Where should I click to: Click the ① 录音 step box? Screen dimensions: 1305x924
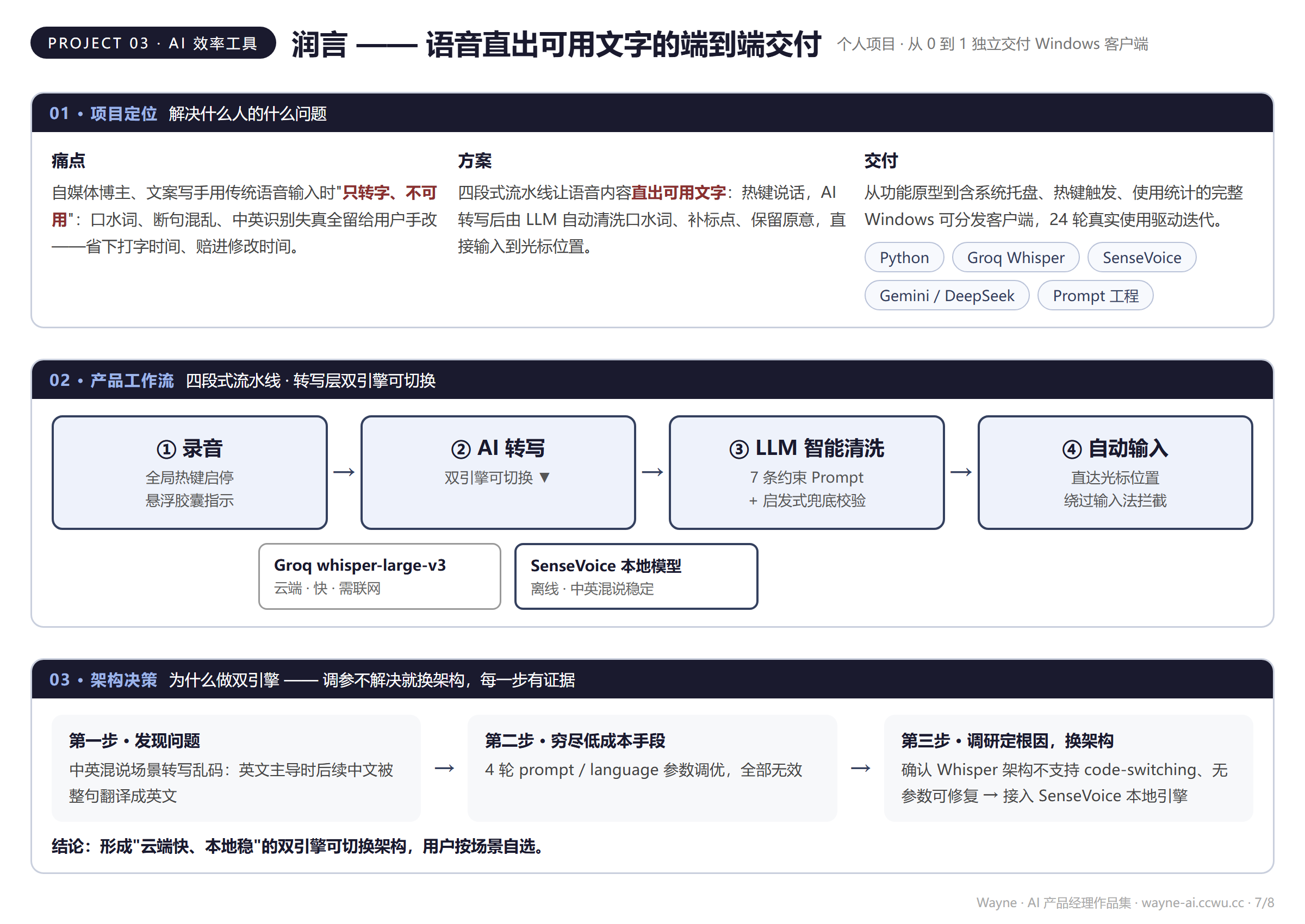coord(190,472)
